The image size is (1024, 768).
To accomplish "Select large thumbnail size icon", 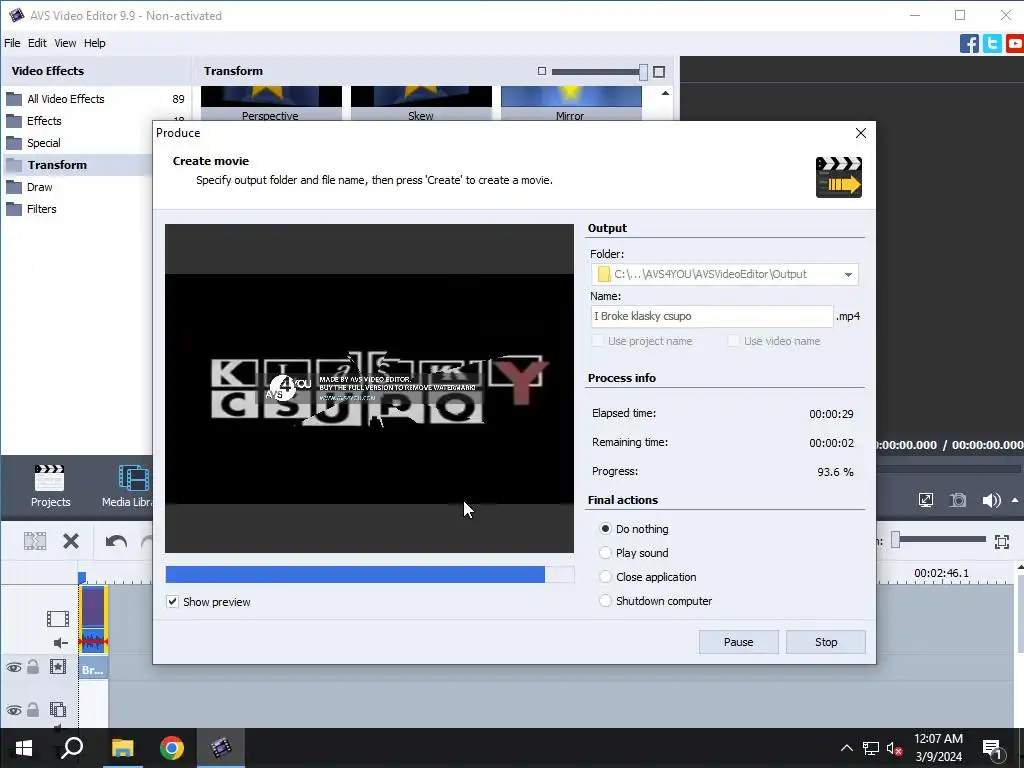I will [x=659, y=72].
